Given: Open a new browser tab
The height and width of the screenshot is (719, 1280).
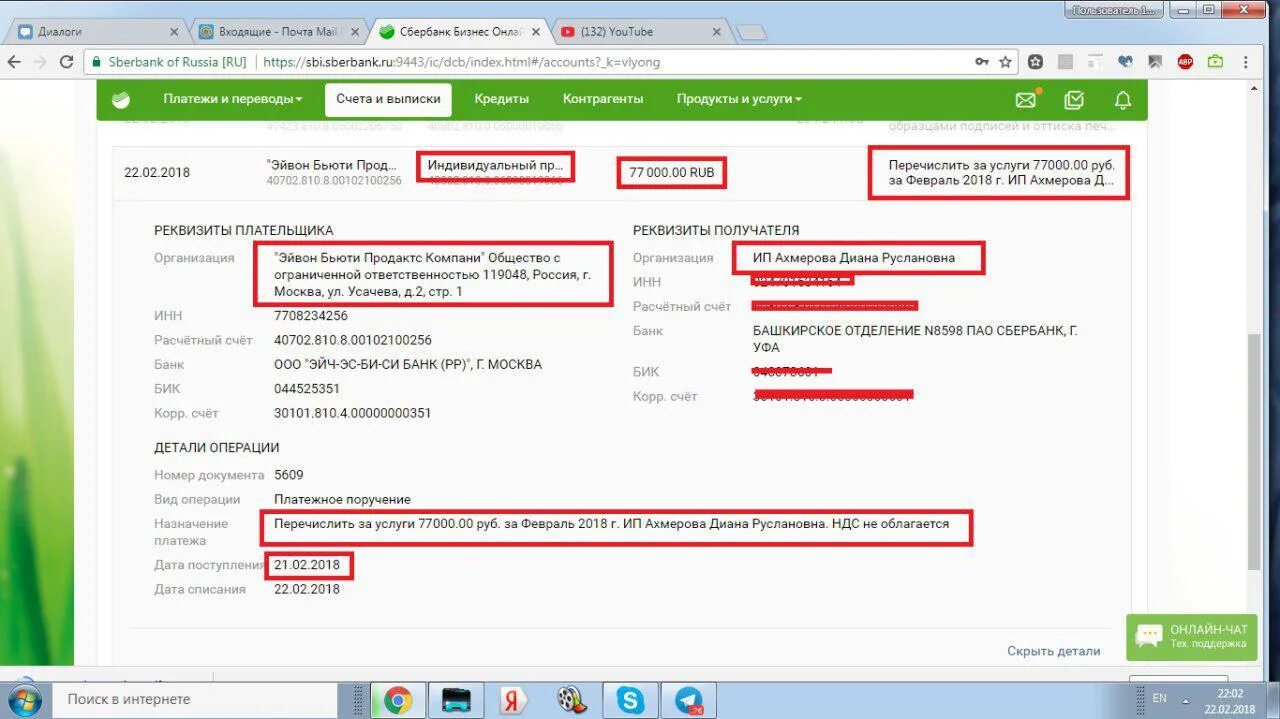Looking at the screenshot, I should point(751,32).
